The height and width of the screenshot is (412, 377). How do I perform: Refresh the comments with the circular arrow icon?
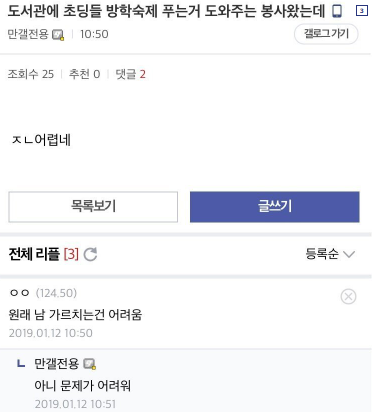(90, 254)
